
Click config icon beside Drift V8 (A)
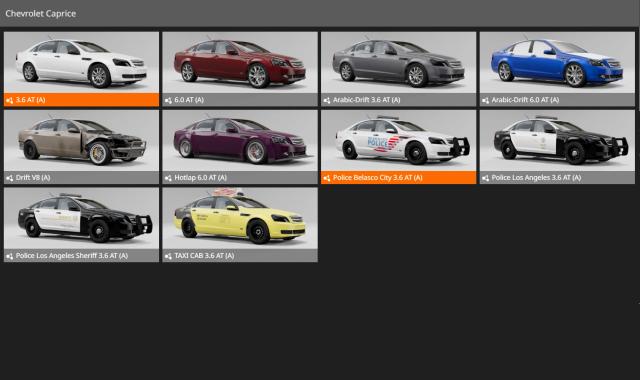coord(9,178)
